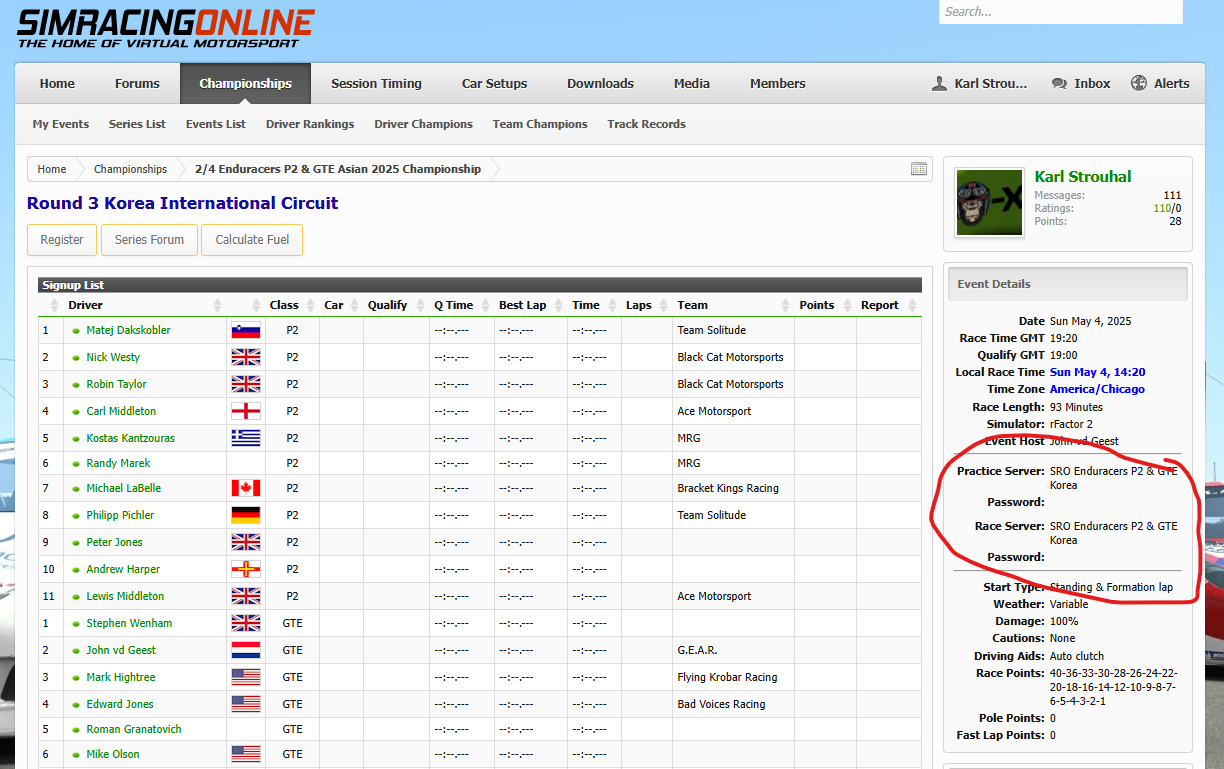Click Championships breadcrumb link
Screen dimensions: 1224x769
pyautogui.click(x=130, y=169)
